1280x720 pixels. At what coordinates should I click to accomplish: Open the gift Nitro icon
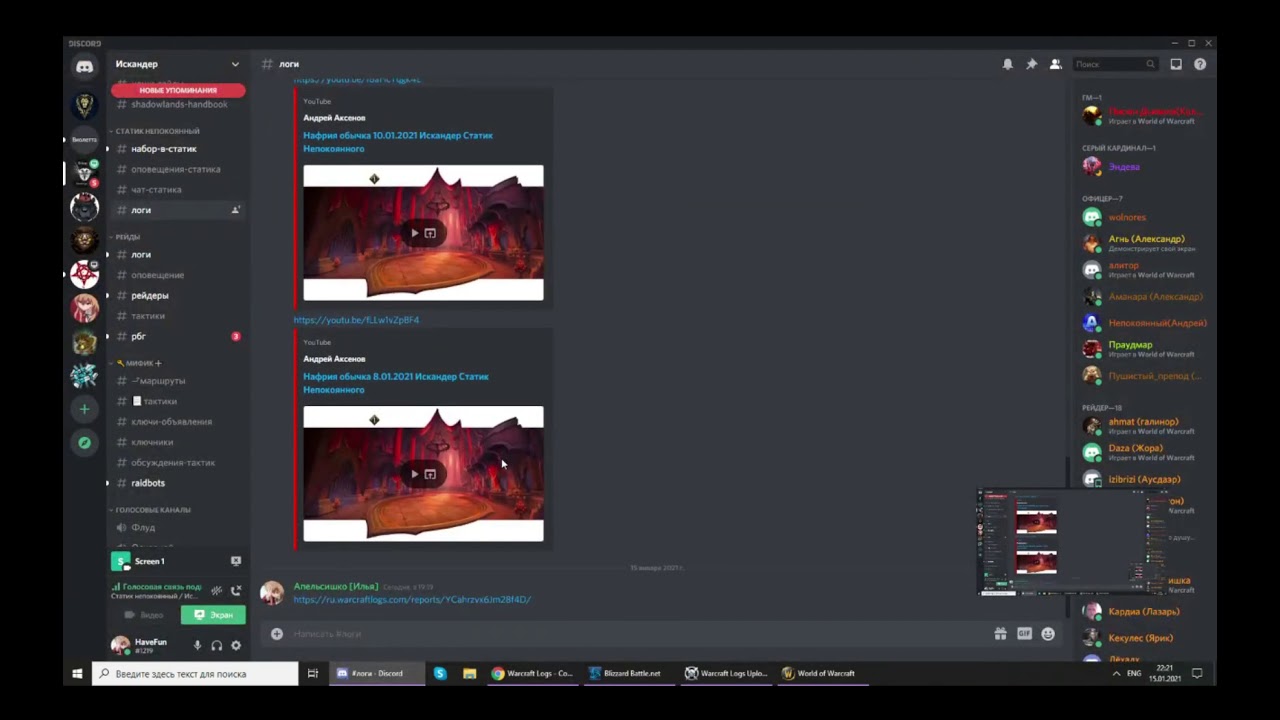(x=1000, y=634)
